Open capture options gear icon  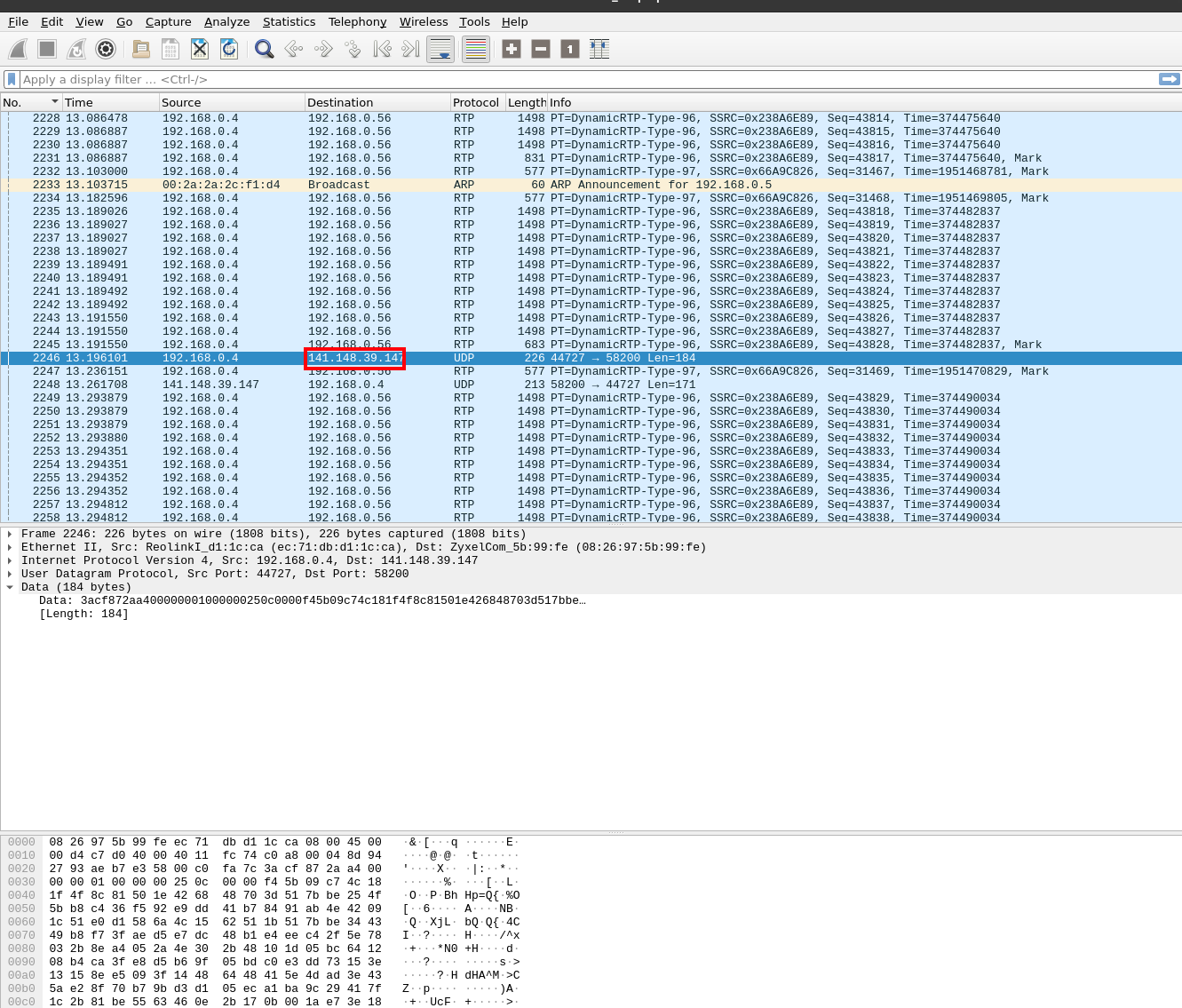click(x=106, y=49)
